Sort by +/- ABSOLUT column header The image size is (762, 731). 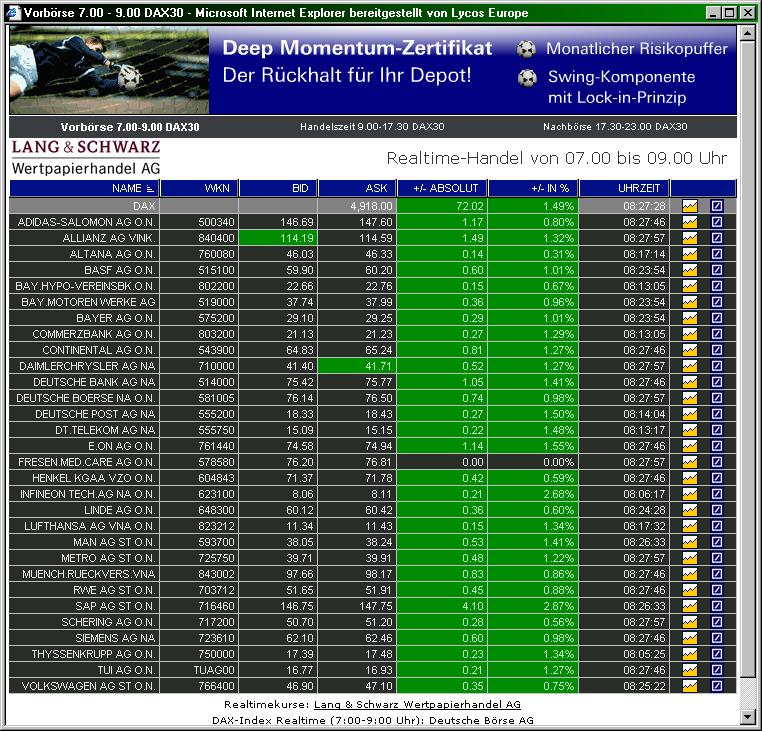tap(443, 188)
